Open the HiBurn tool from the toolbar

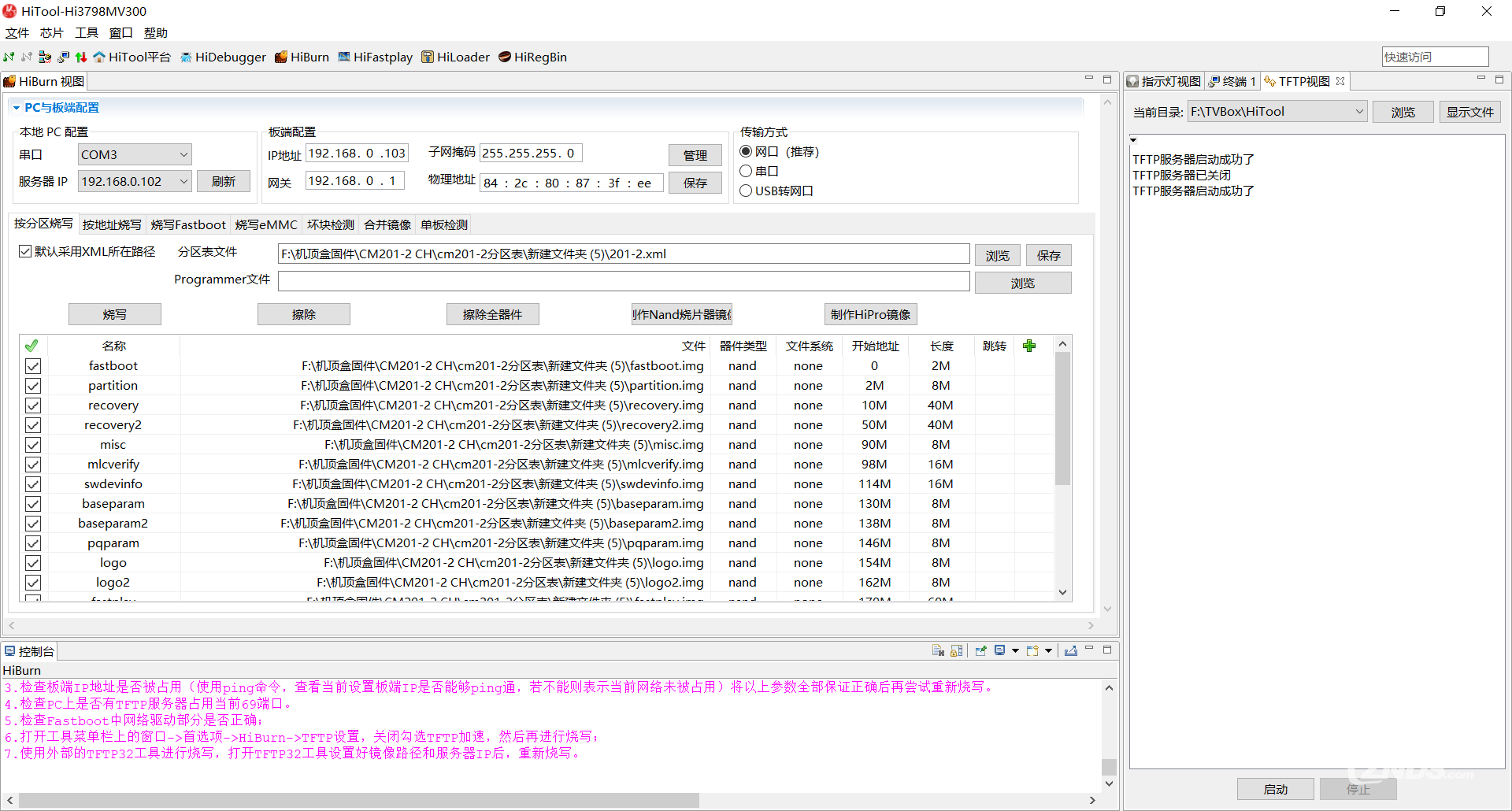point(302,57)
